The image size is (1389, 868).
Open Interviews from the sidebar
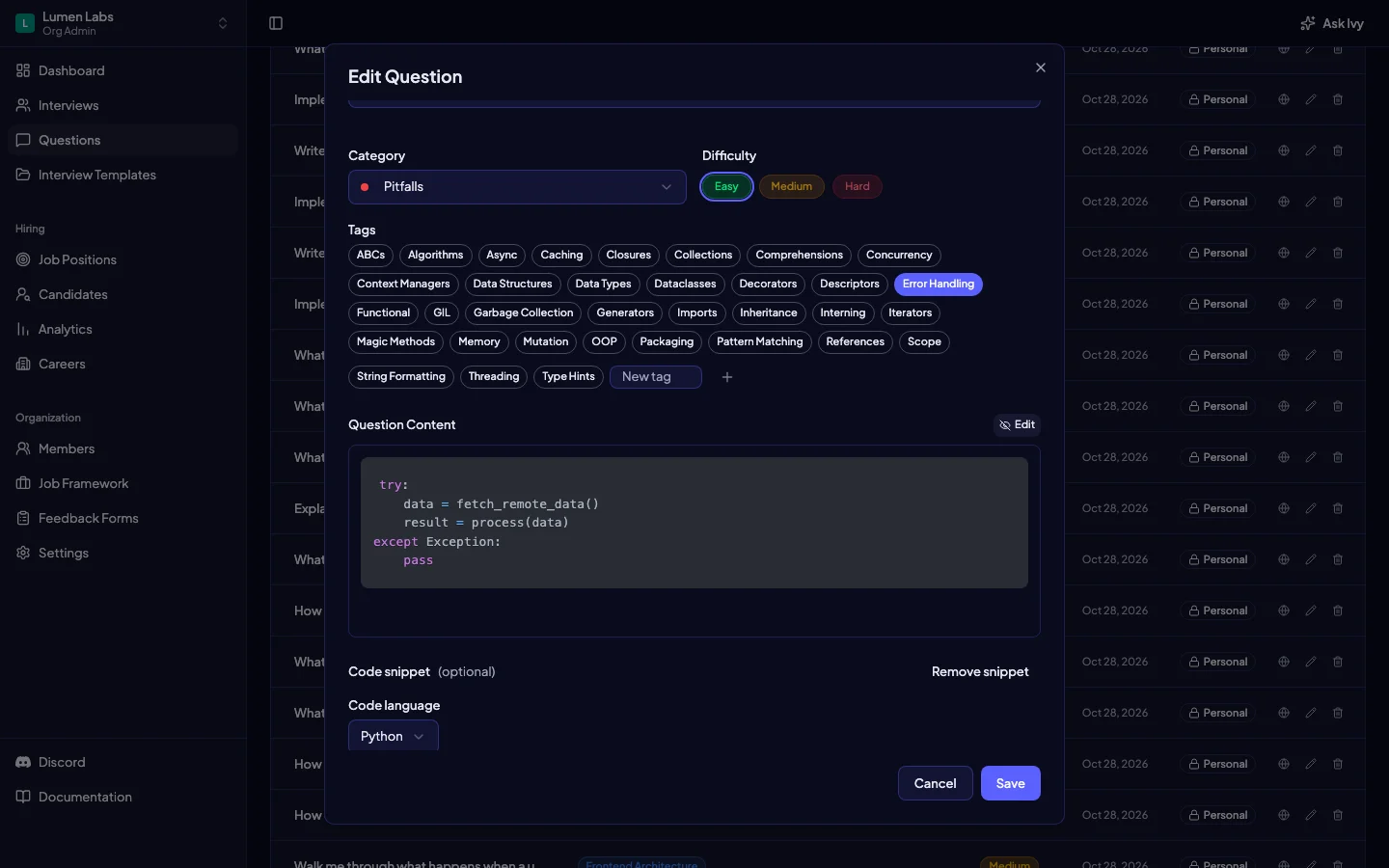click(x=123, y=105)
